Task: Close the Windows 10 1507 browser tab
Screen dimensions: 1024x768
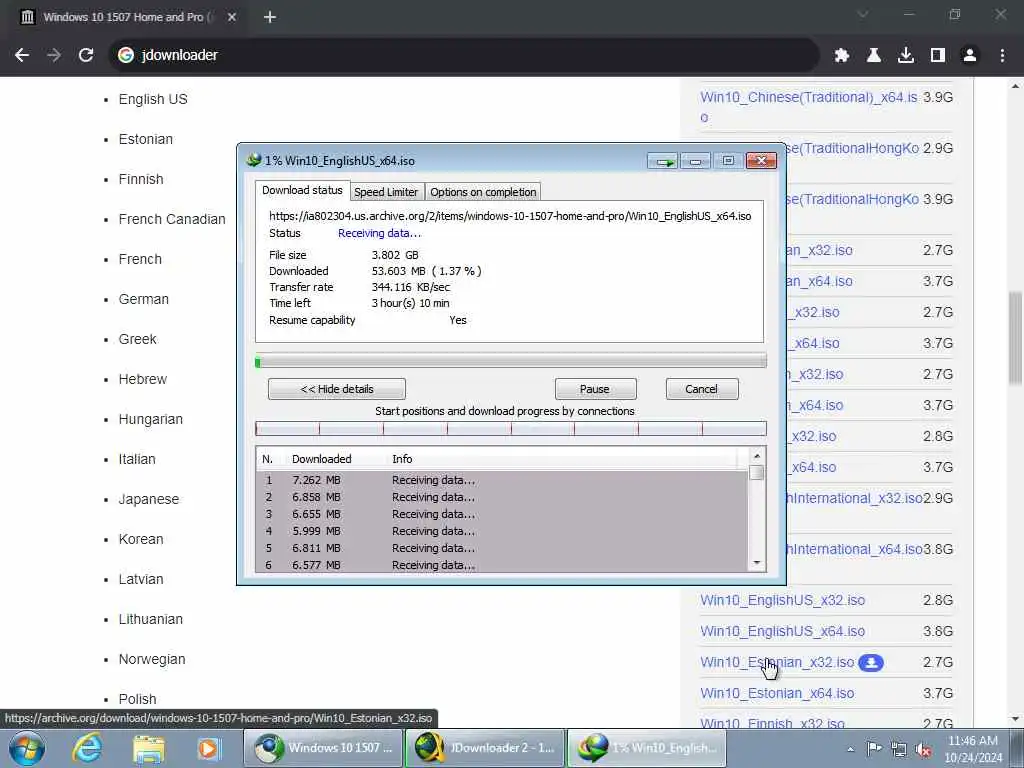Action: 232,18
